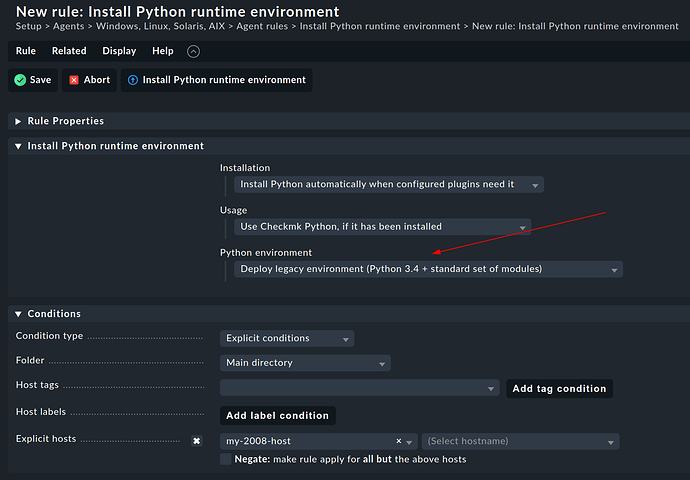Viewport: 690px width, 480px height.
Task: Click the Install Python runtime environment button
Action: point(216,80)
